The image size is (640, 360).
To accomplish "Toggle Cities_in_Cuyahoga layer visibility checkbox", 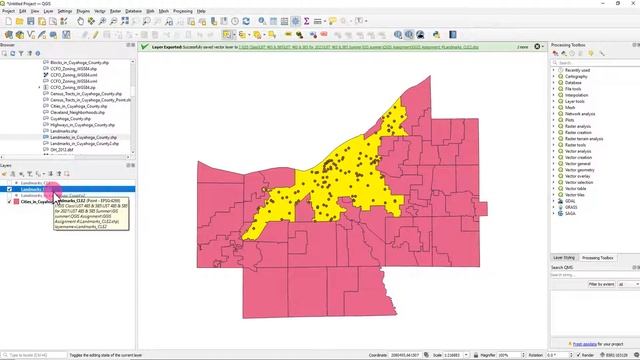I will coord(9,202).
